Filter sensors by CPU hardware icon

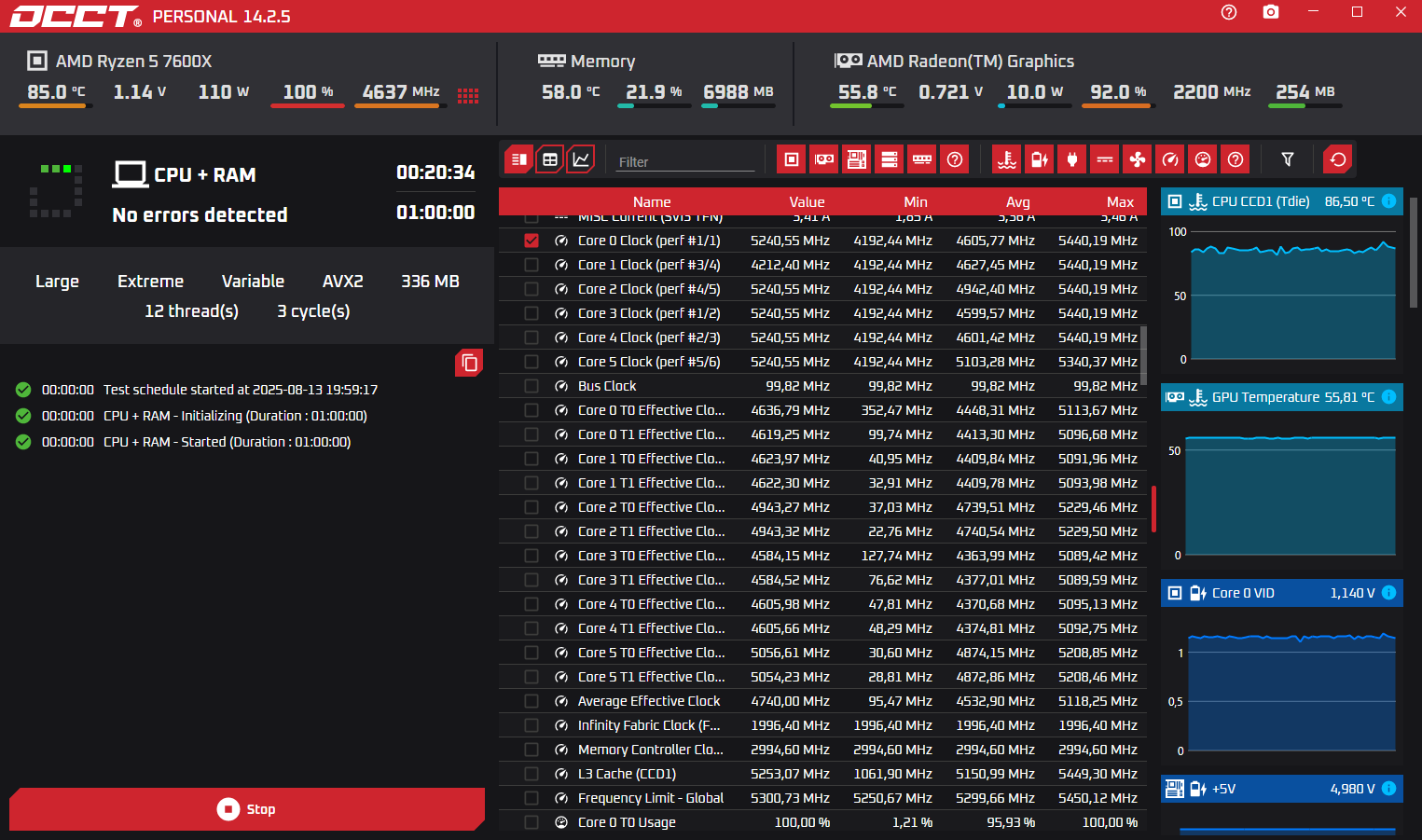(x=792, y=159)
